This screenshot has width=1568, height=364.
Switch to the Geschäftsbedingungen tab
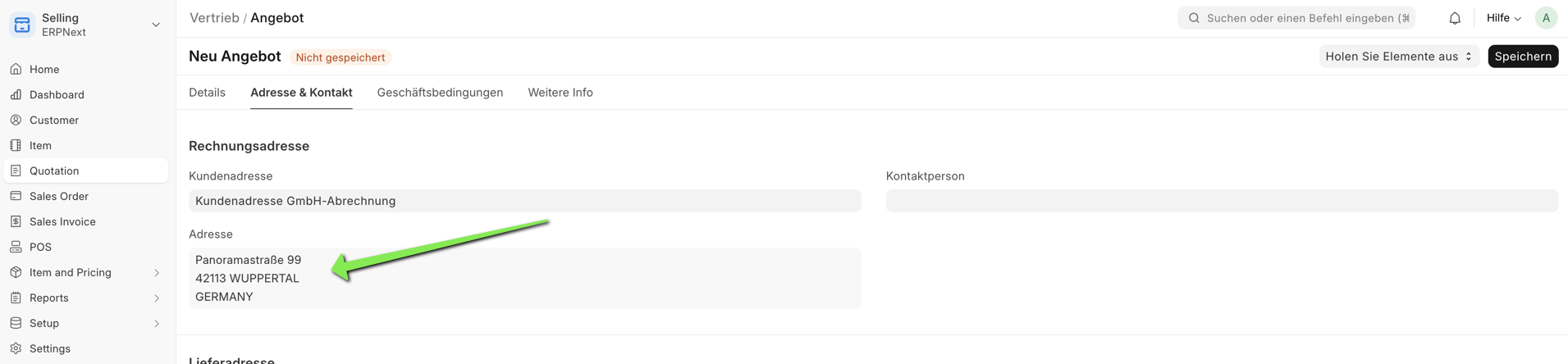click(440, 93)
